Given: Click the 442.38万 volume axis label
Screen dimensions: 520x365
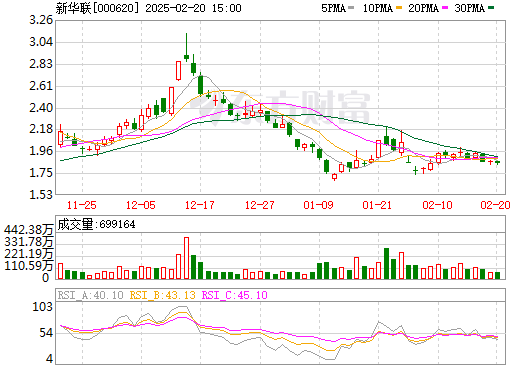Looking at the screenshot, I should pyautogui.click(x=29, y=230).
